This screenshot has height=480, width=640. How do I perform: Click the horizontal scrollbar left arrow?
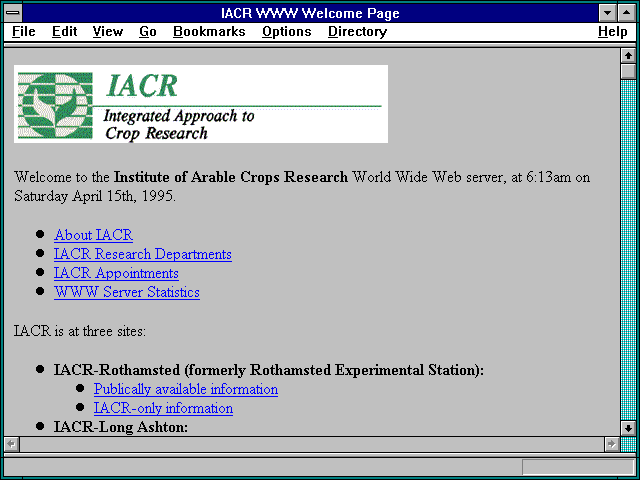(11, 444)
